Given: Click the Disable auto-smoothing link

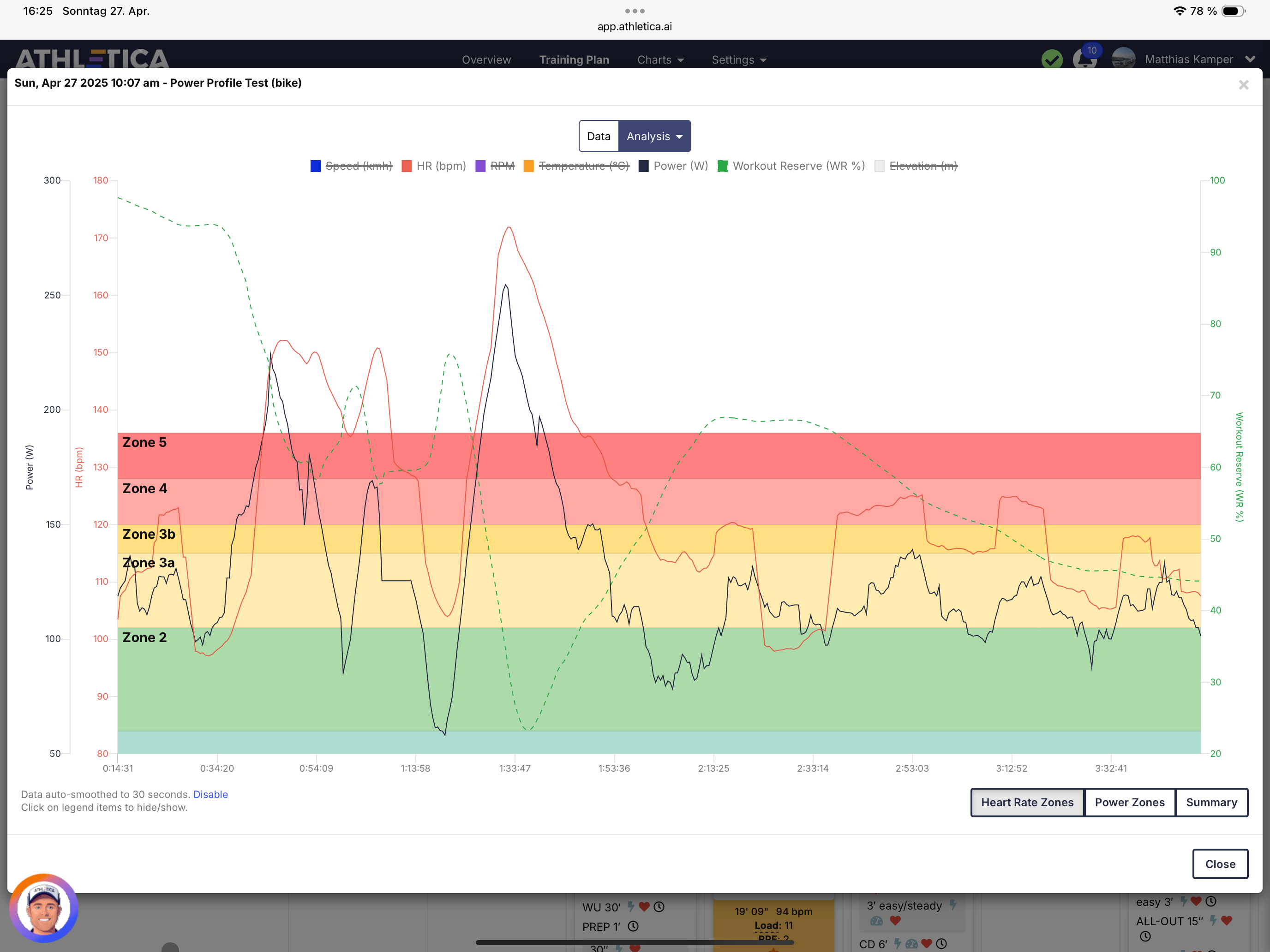Looking at the screenshot, I should pos(210,794).
